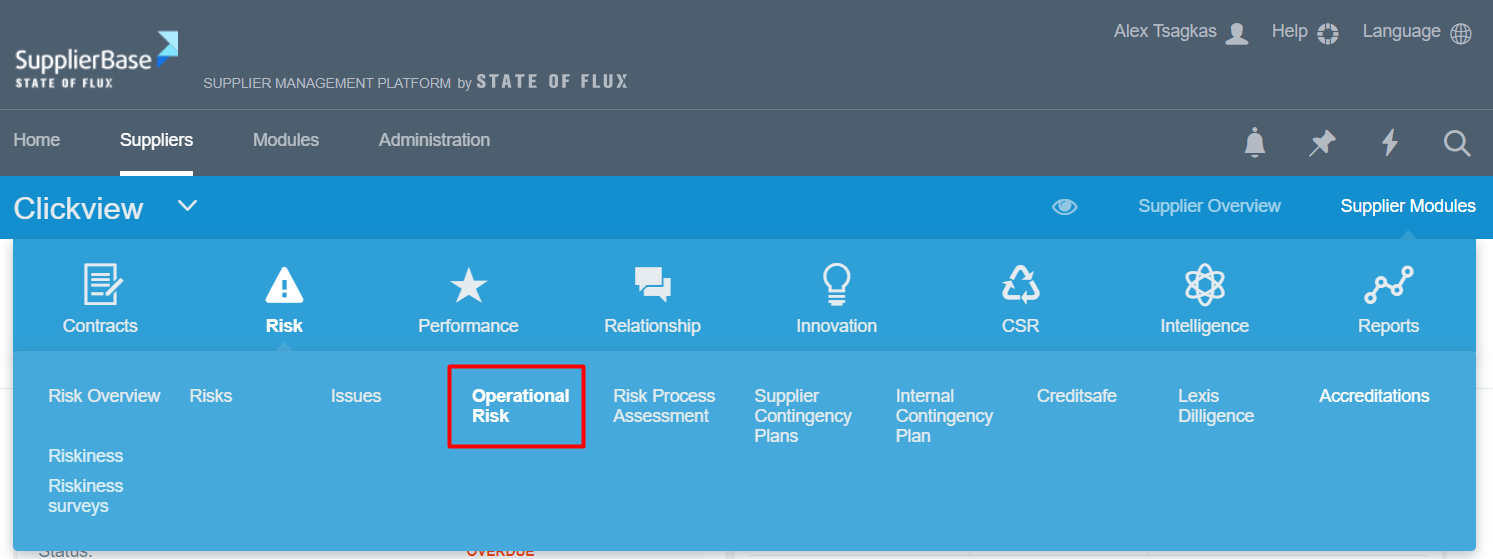The height and width of the screenshot is (559, 1493).
Task: Open the Reports graph icon
Action: [1388, 285]
